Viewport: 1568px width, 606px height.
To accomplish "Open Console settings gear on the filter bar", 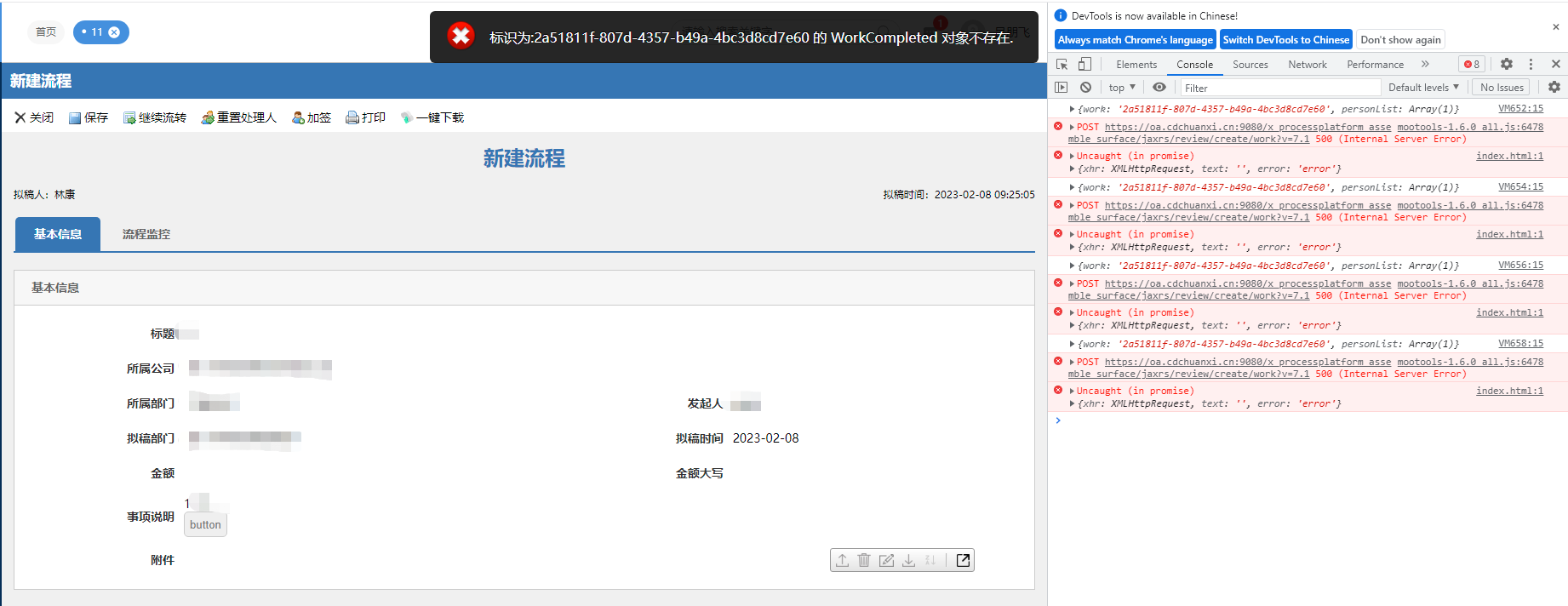I will 1554,87.
